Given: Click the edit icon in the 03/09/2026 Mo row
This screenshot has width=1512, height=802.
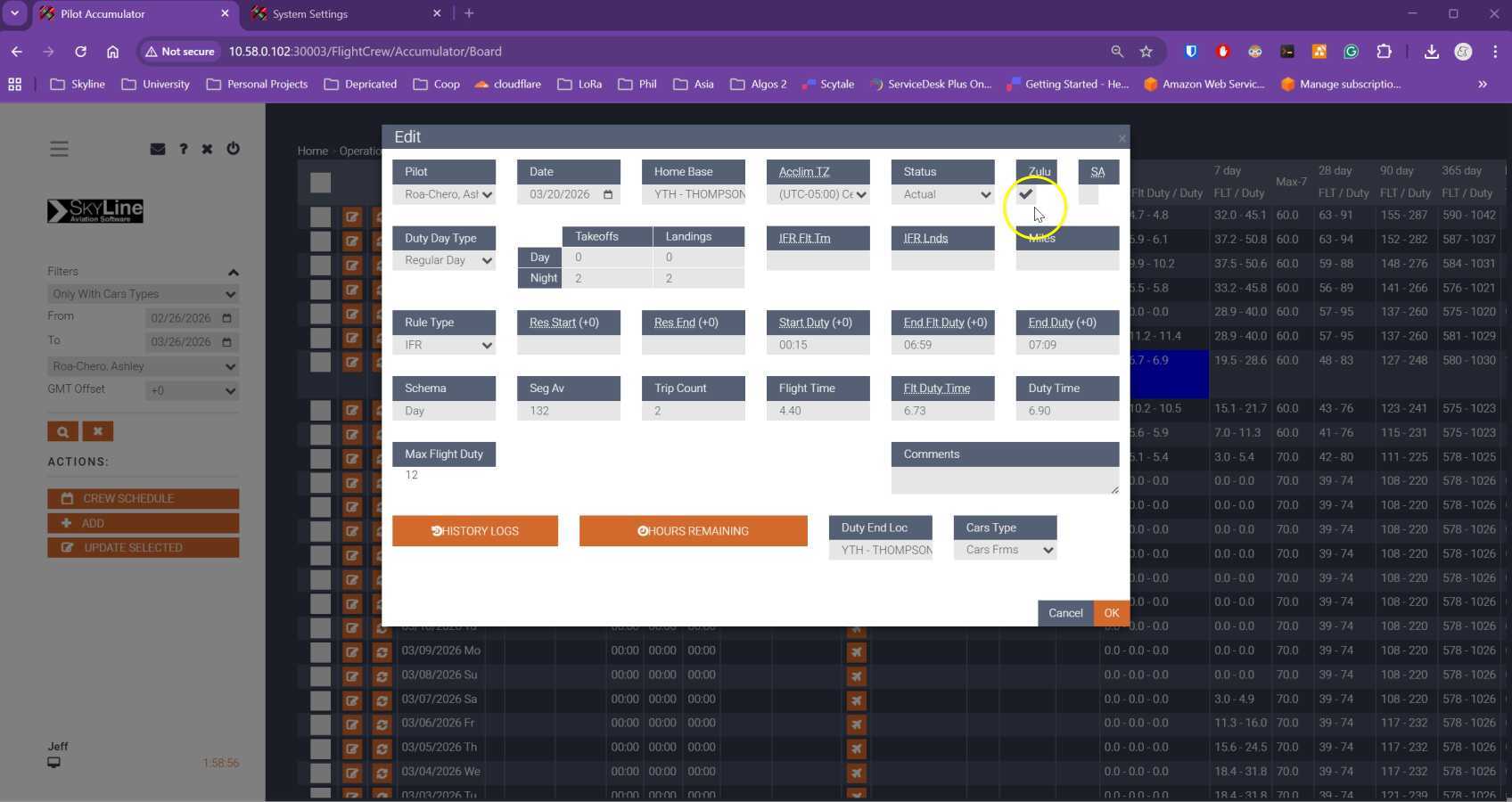Looking at the screenshot, I should point(352,651).
